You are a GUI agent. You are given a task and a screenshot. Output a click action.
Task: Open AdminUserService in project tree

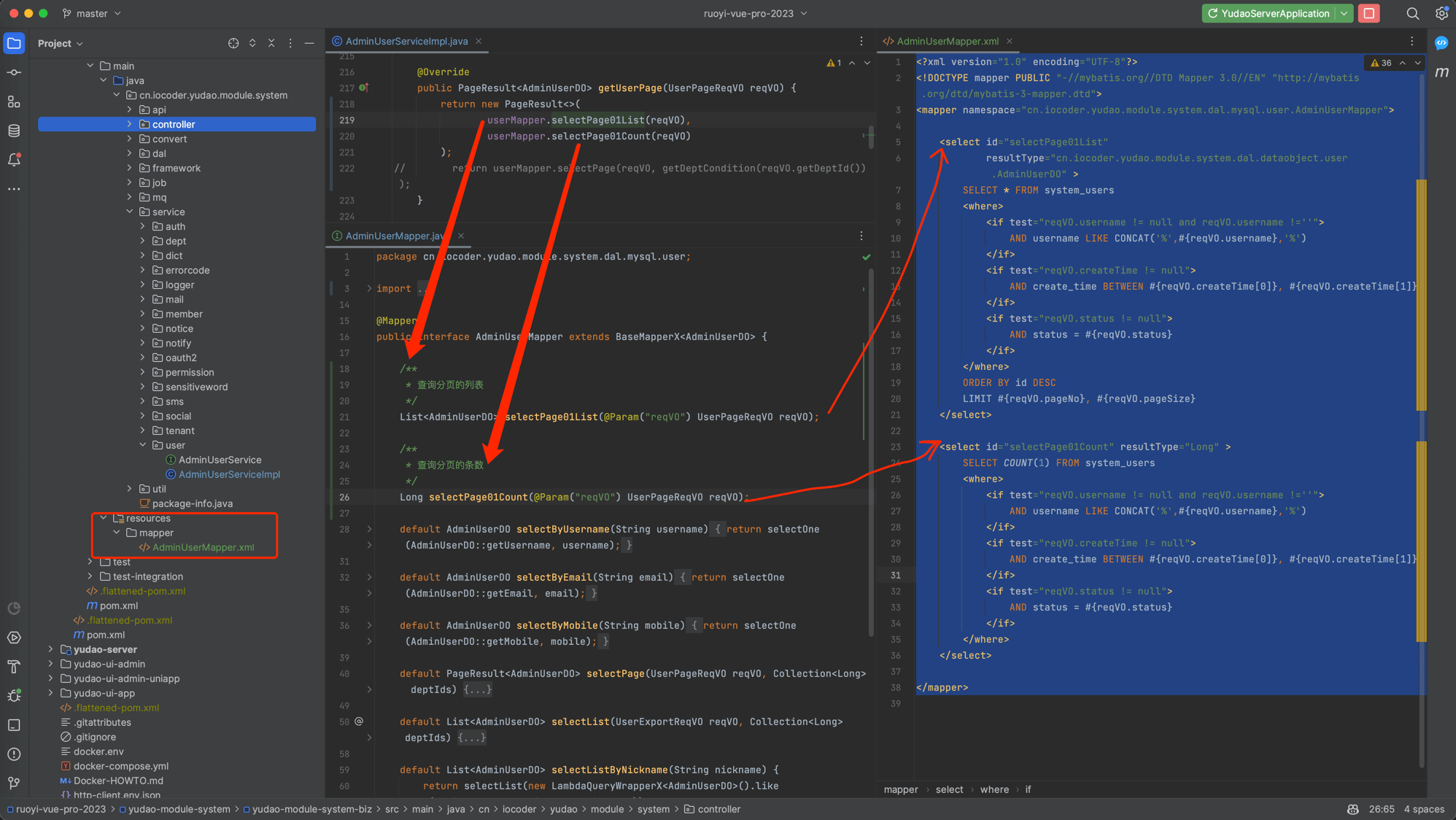(220, 460)
